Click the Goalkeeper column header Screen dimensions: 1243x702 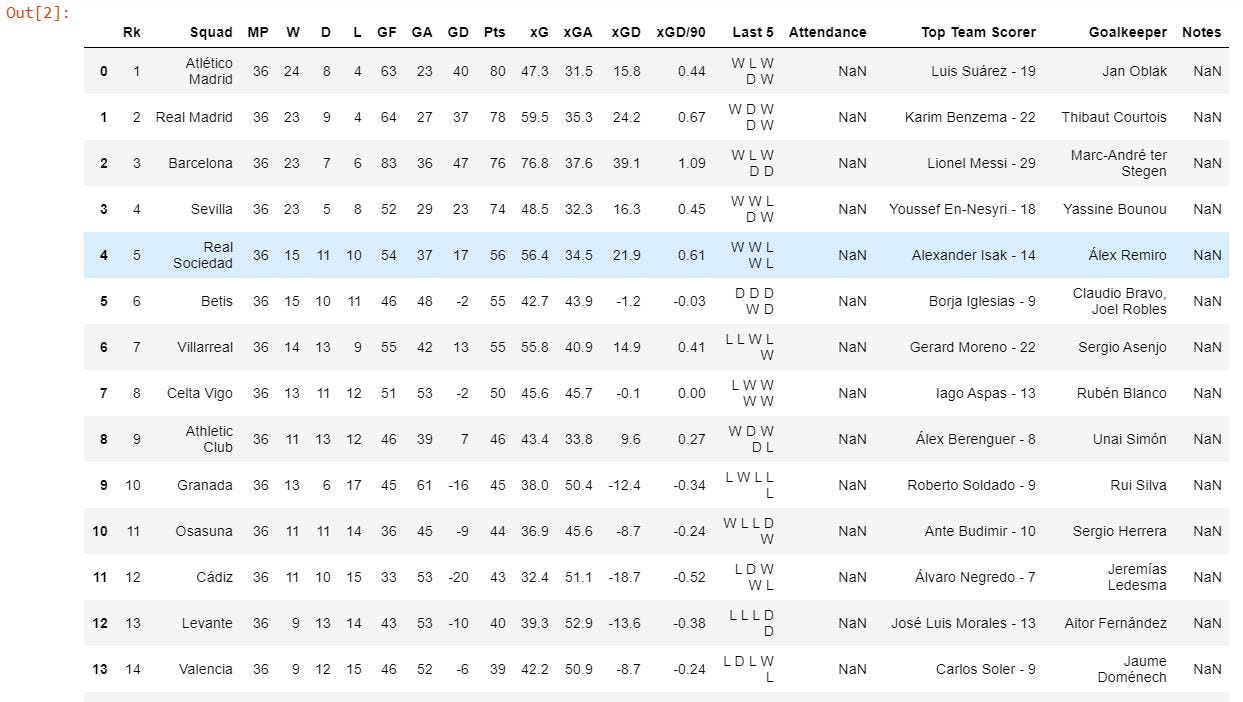coord(1127,32)
